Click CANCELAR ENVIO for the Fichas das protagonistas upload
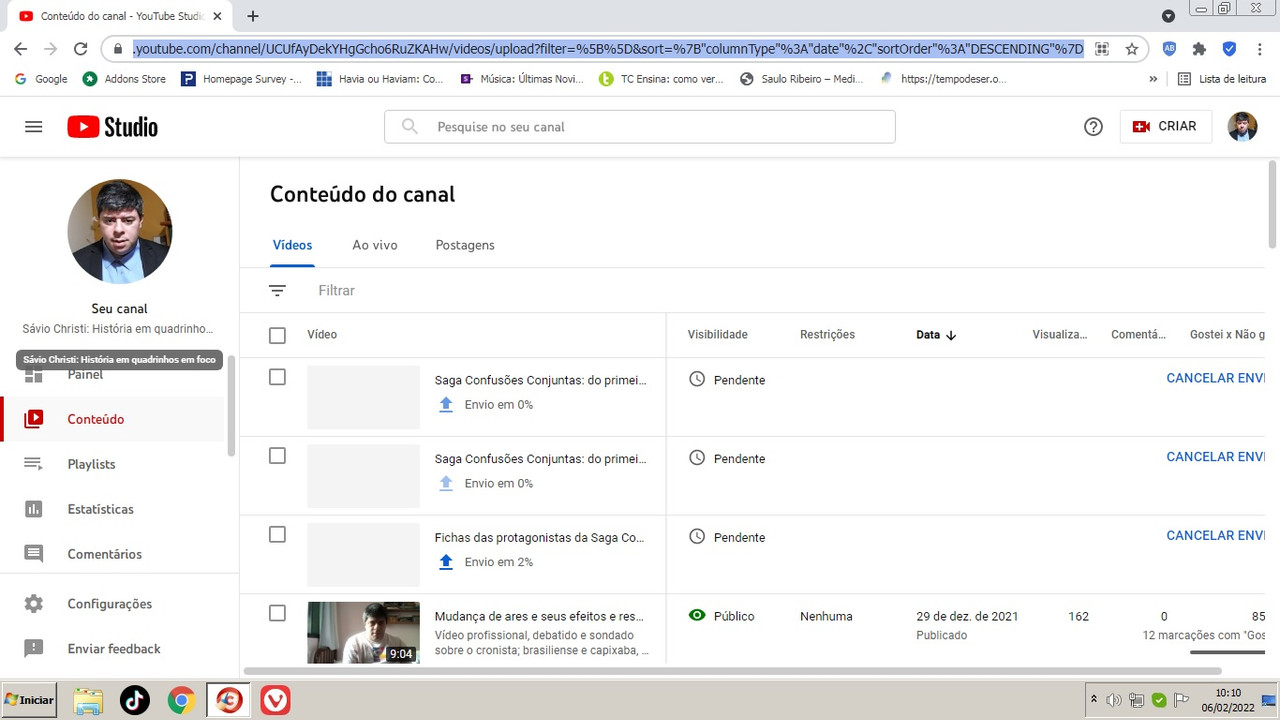 [x=1214, y=535]
